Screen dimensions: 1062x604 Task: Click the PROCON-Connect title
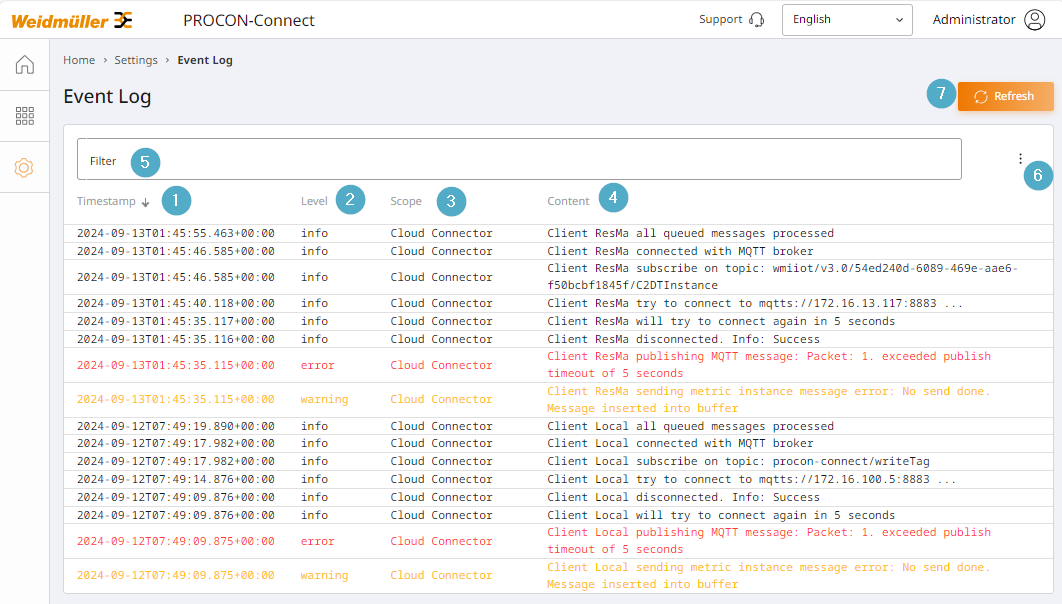[249, 20]
